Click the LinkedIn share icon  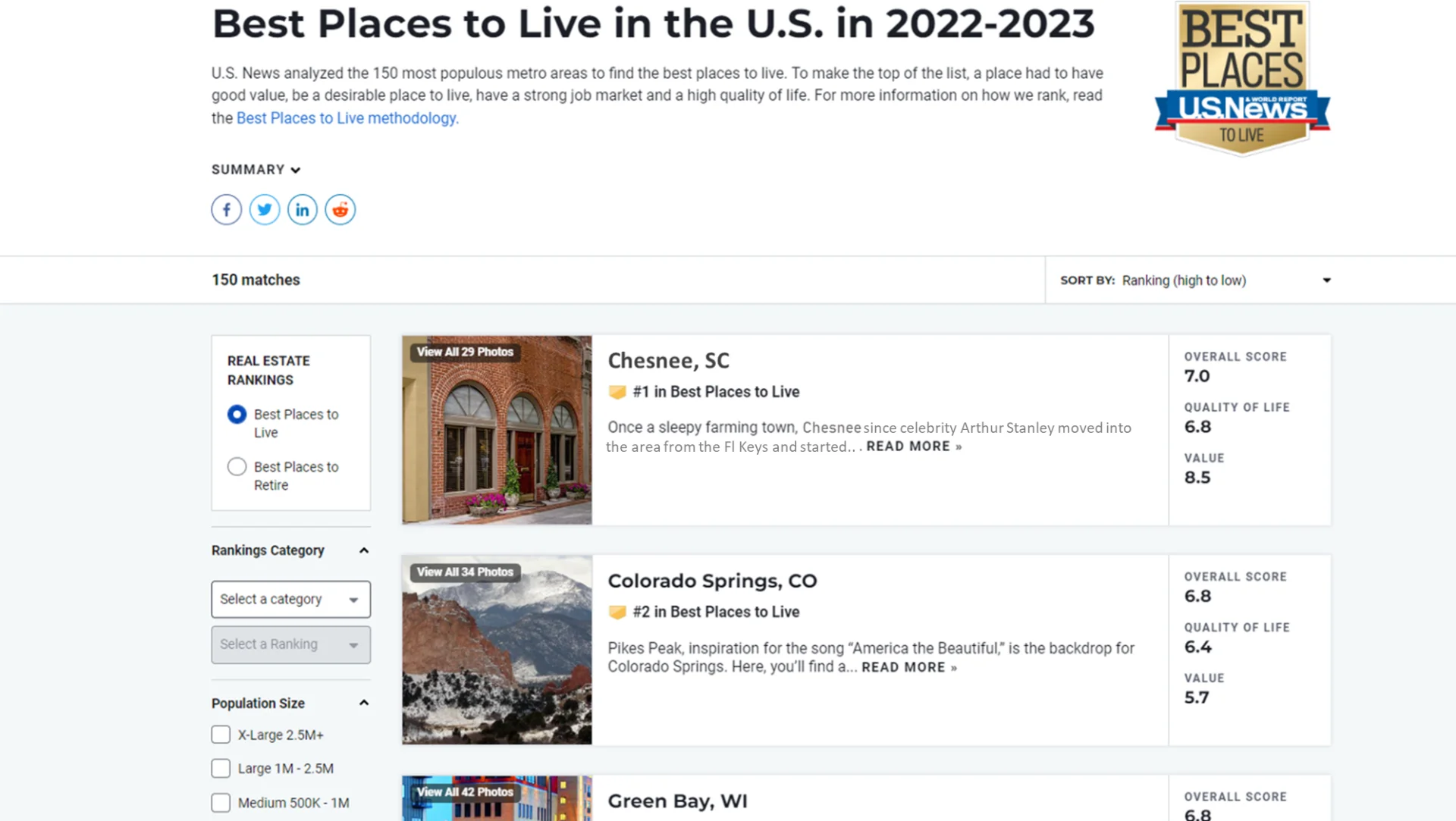pos(303,210)
